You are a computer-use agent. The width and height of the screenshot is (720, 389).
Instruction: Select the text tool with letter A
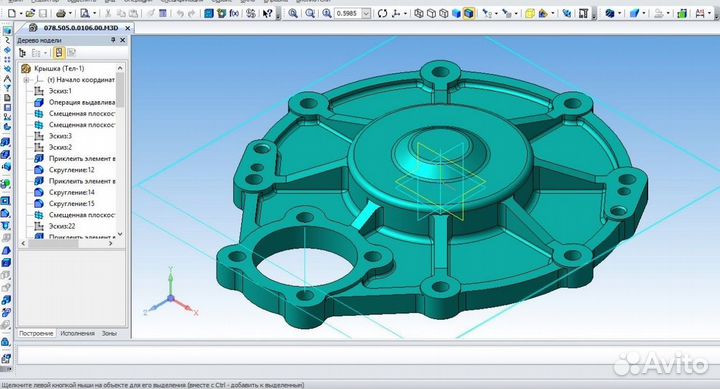click(7, 79)
